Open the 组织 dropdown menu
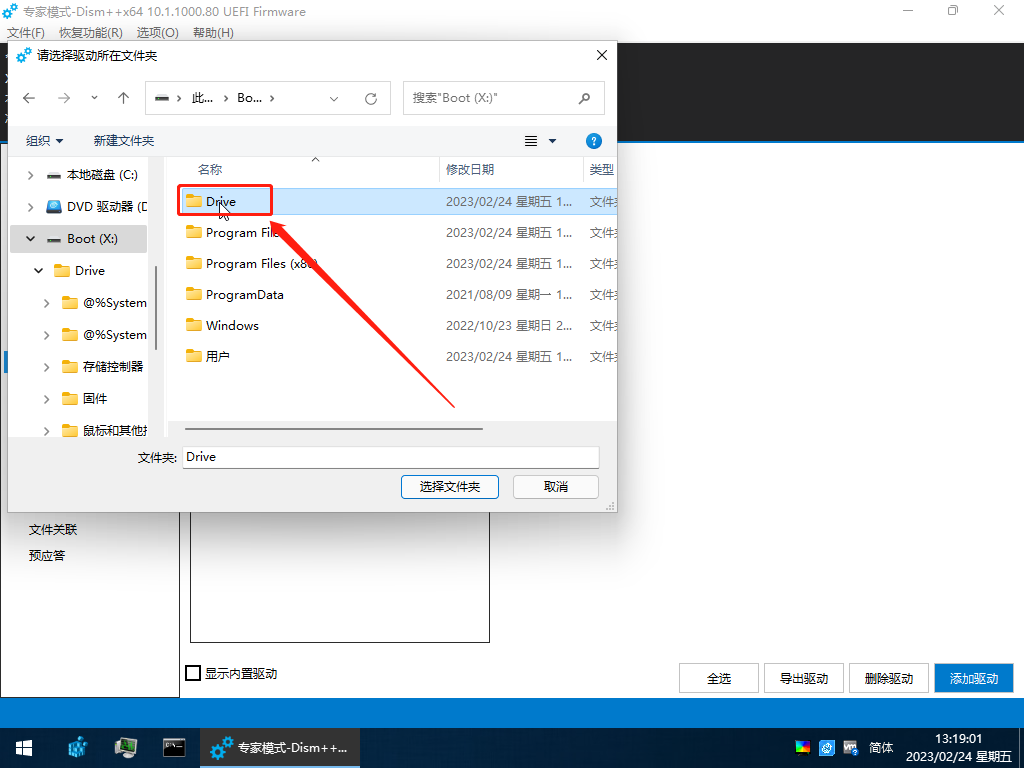 [45, 141]
